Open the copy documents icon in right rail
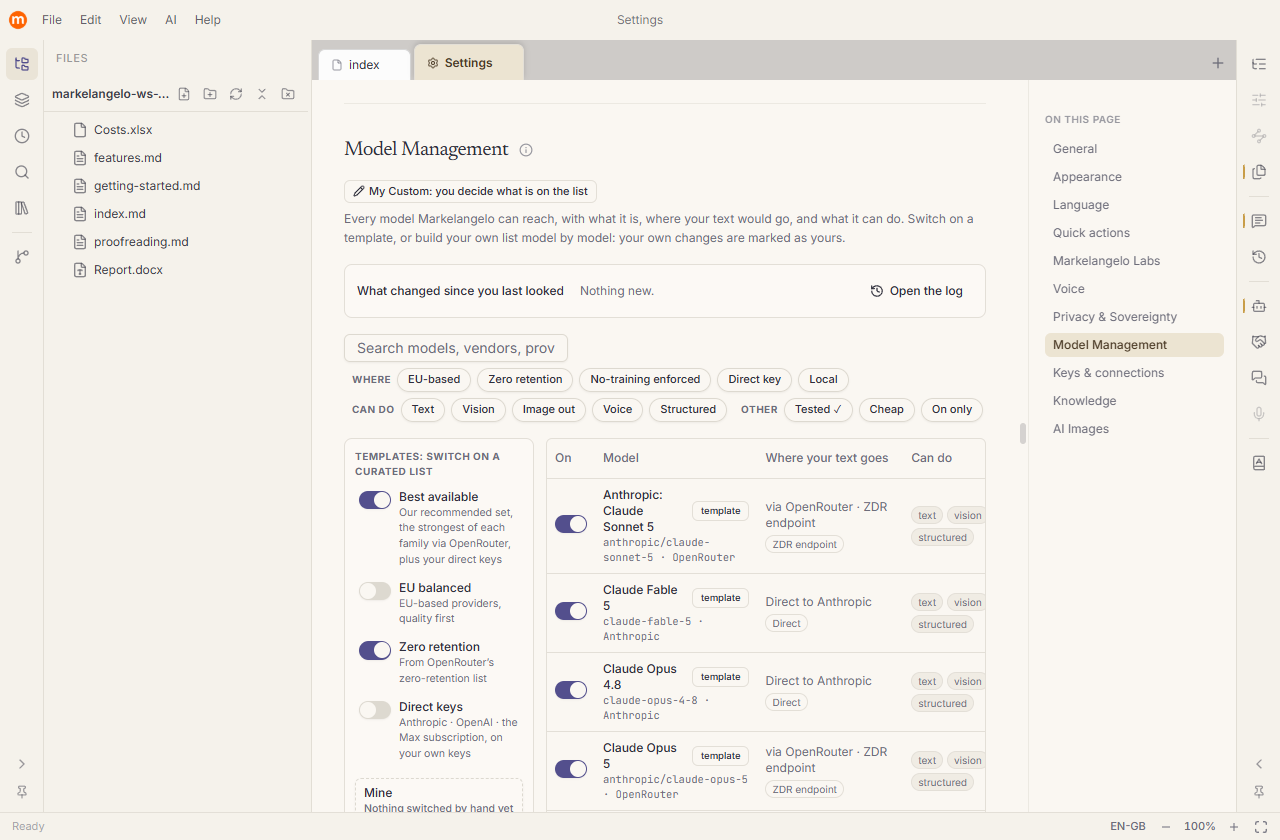This screenshot has height=840, width=1280. click(1259, 172)
